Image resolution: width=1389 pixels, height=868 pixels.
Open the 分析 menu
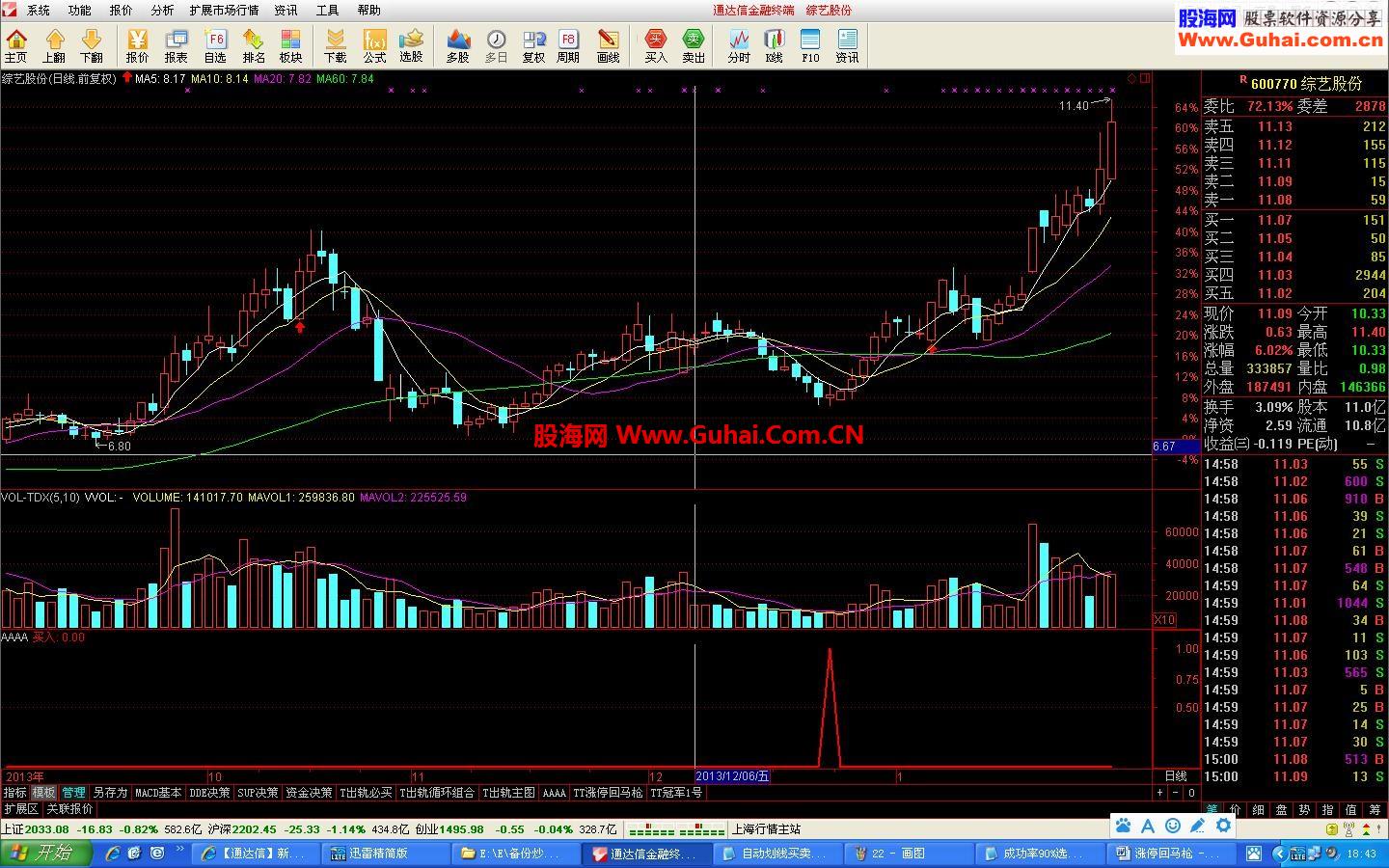(162, 11)
